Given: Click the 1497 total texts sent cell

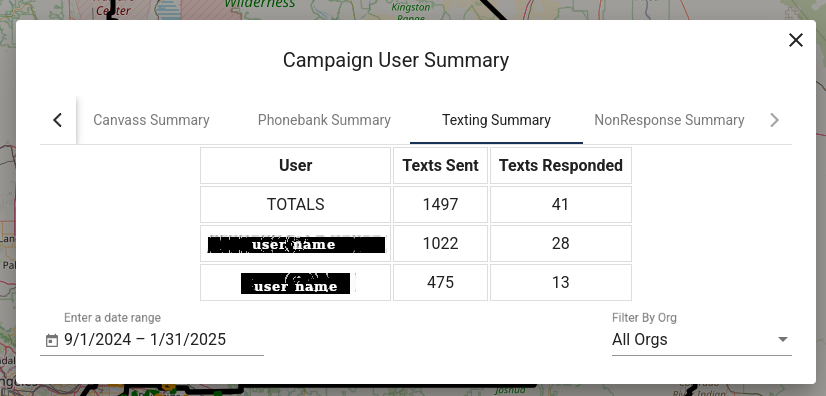Looking at the screenshot, I should (440, 204).
